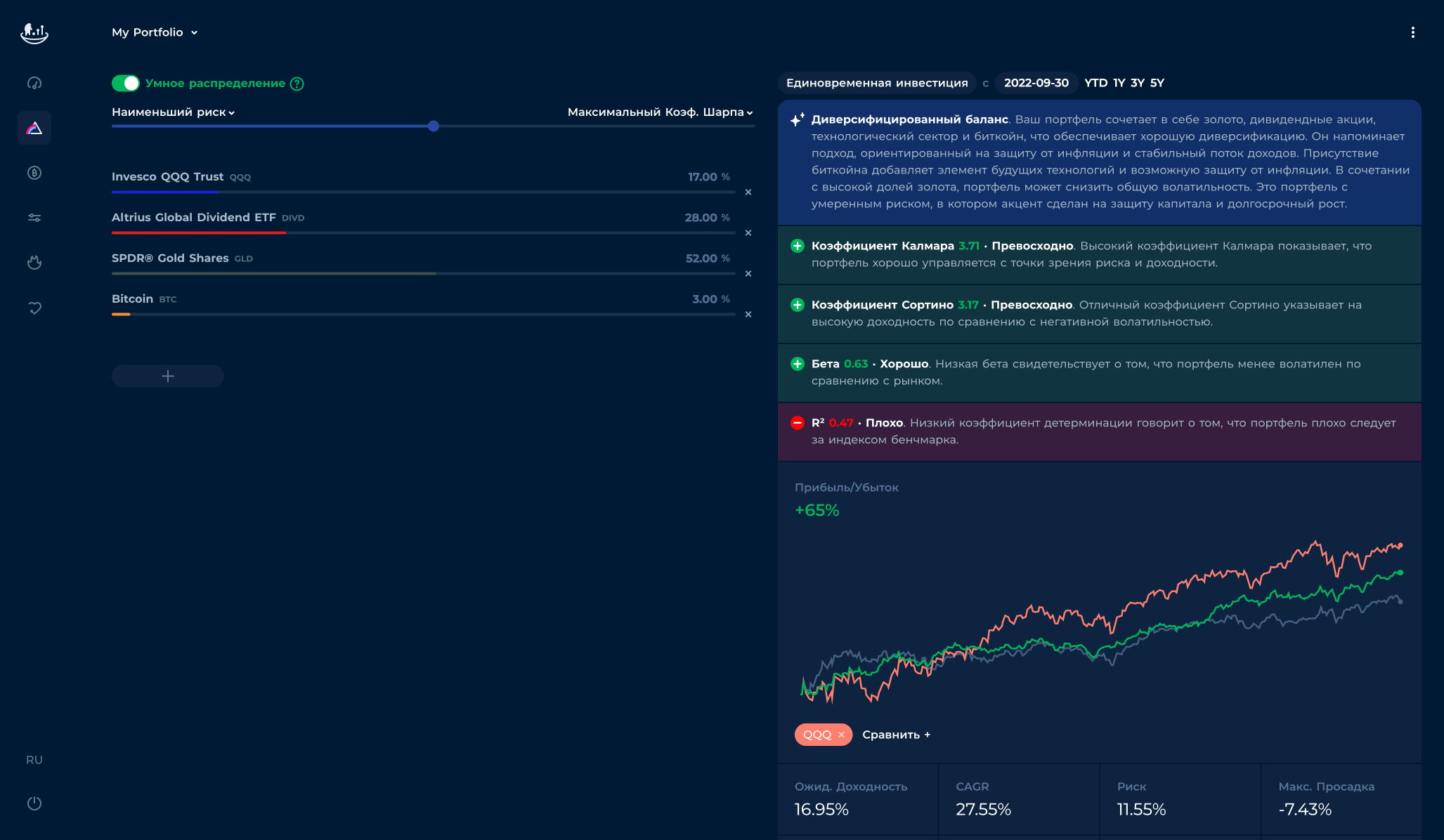Screen dimensions: 1444x840
Task: Click the smart allocation help question icon
Action: point(297,84)
